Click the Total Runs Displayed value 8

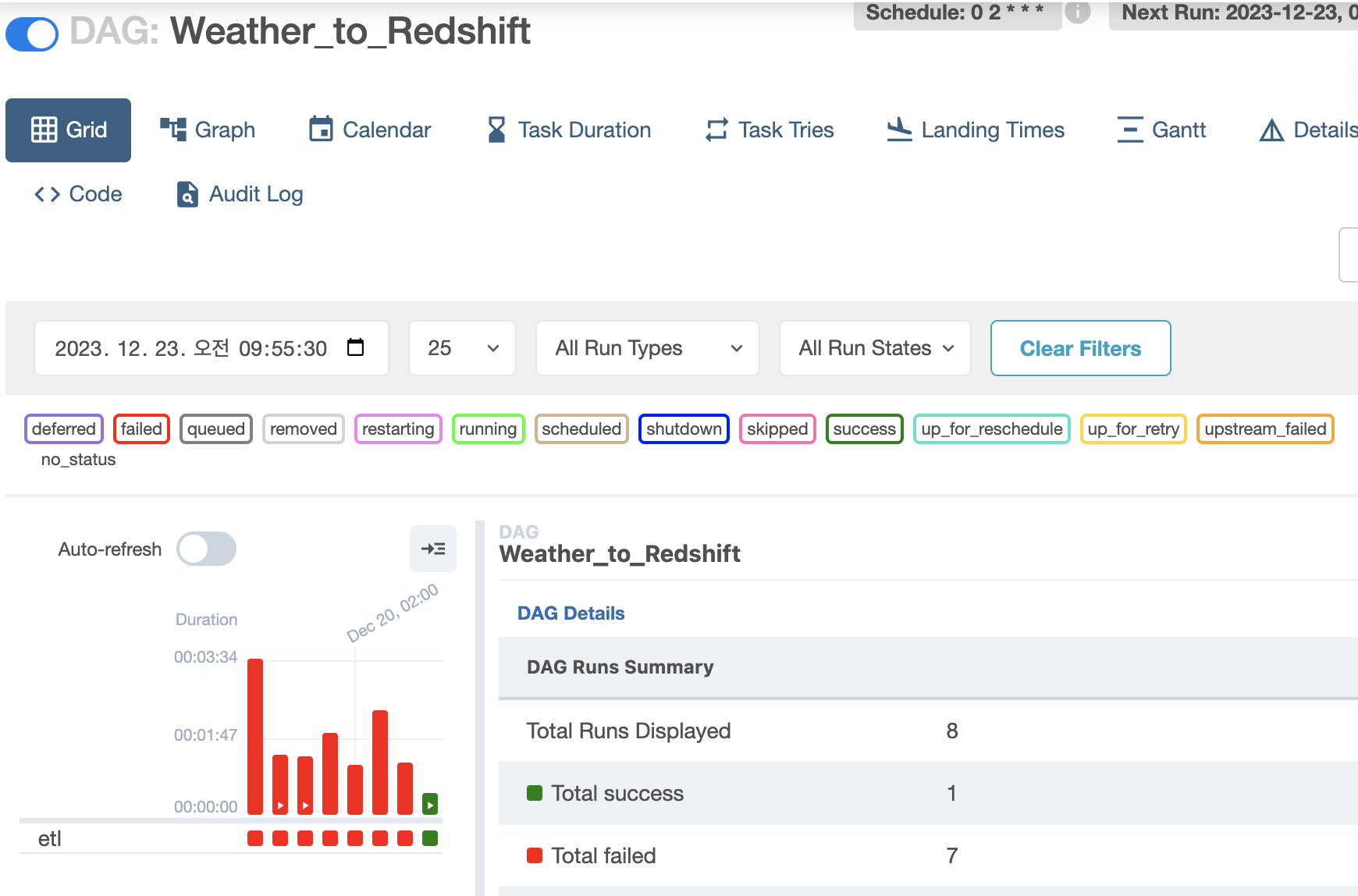pyautogui.click(x=952, y=731)
